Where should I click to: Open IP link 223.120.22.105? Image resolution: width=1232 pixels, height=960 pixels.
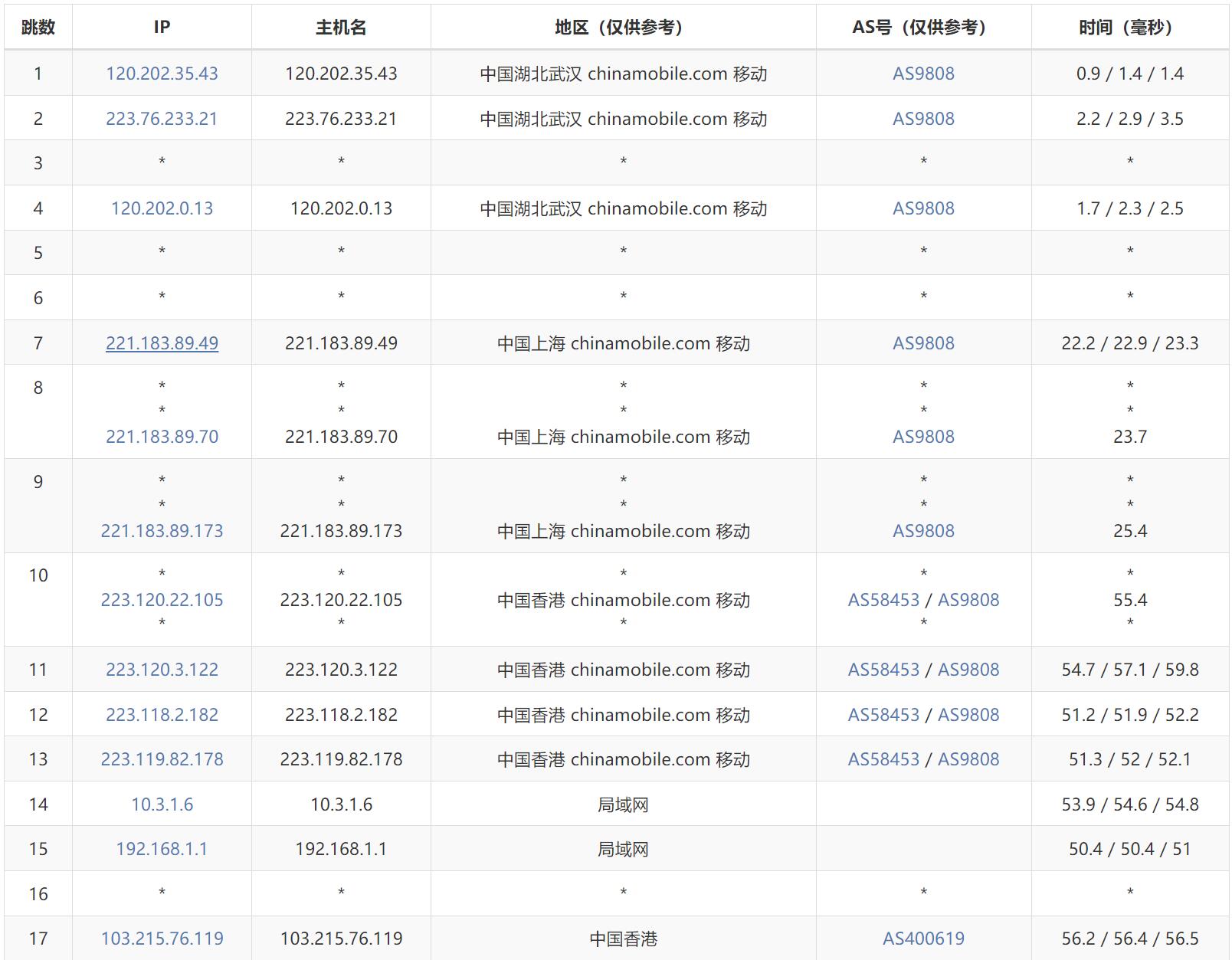[162, 600]
